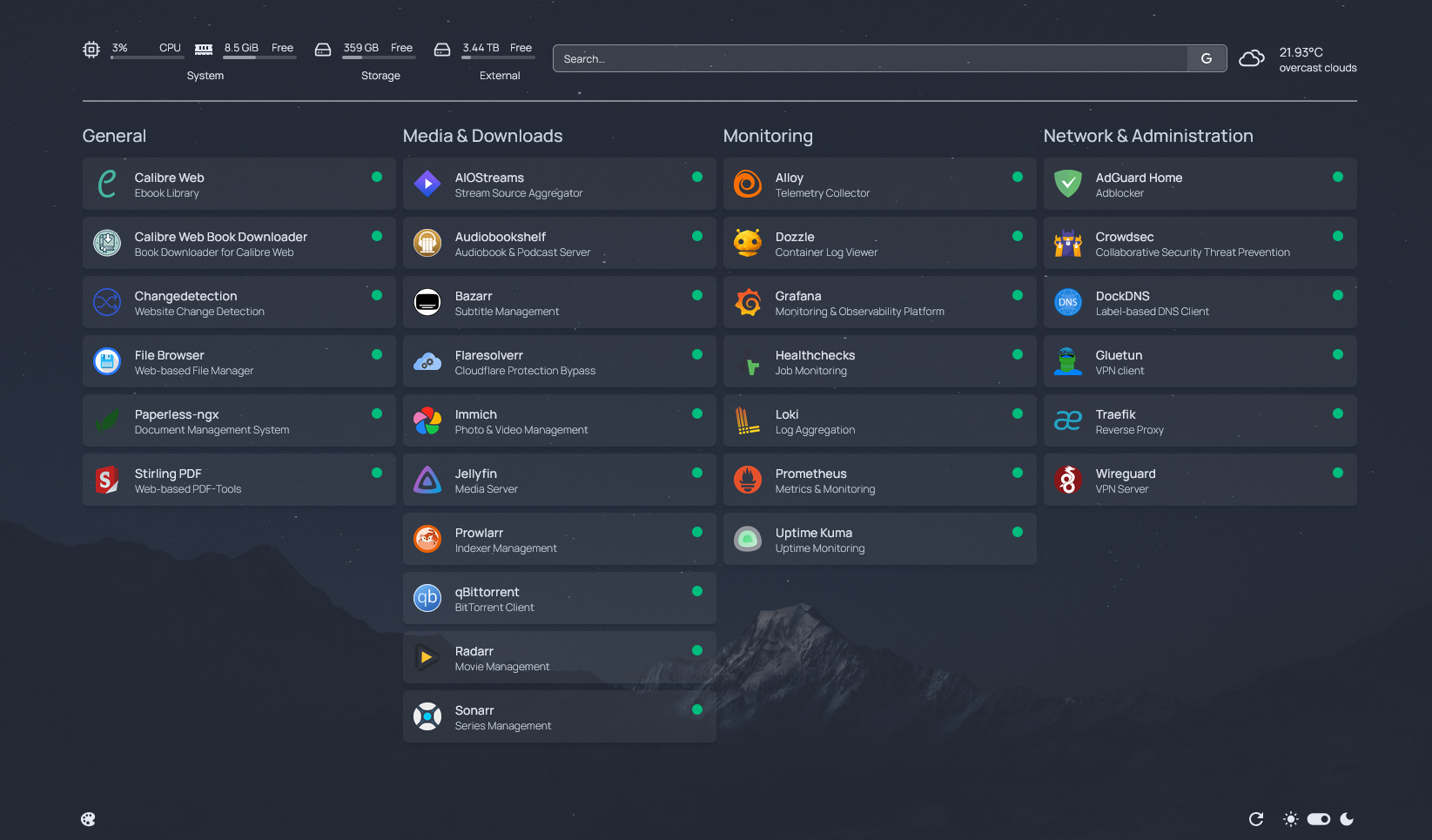Open the Immich pinwheel icon
The width and height of the screenshot is (1432, 840).
tap(427, 420)
